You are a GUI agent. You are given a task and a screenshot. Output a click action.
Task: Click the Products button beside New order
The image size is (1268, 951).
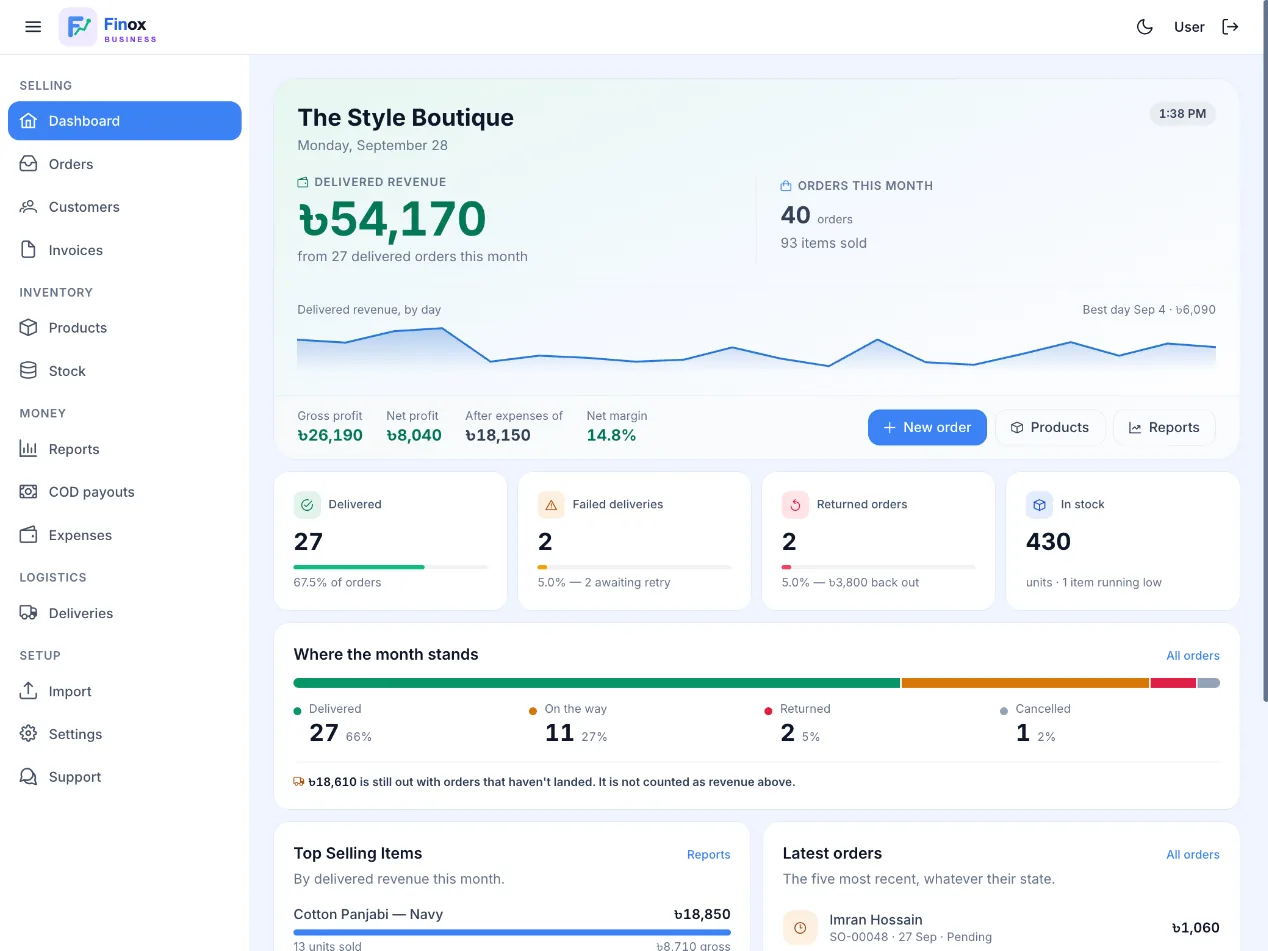(1049, 427)
